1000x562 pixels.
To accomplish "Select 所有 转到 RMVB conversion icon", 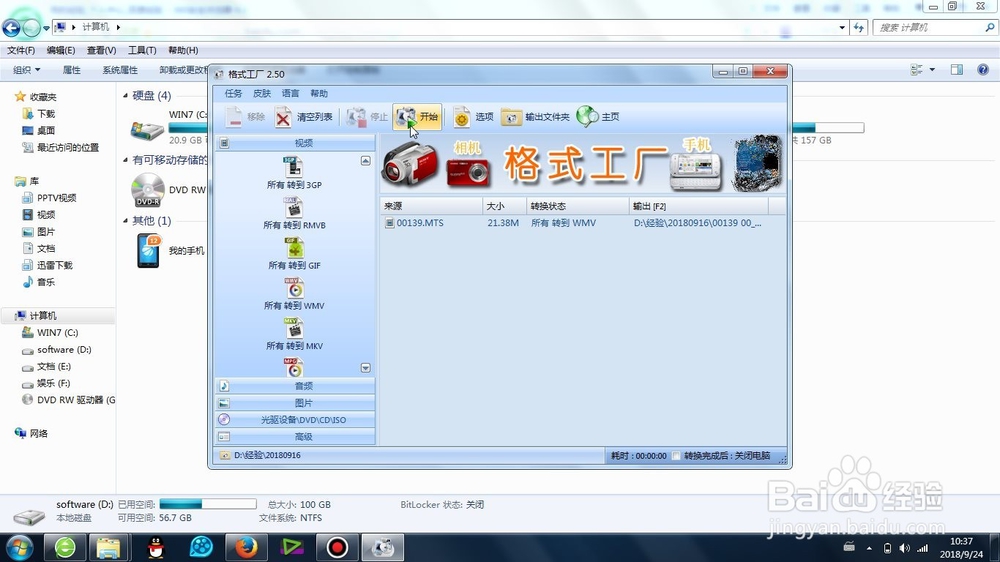I will coord(293,207).
